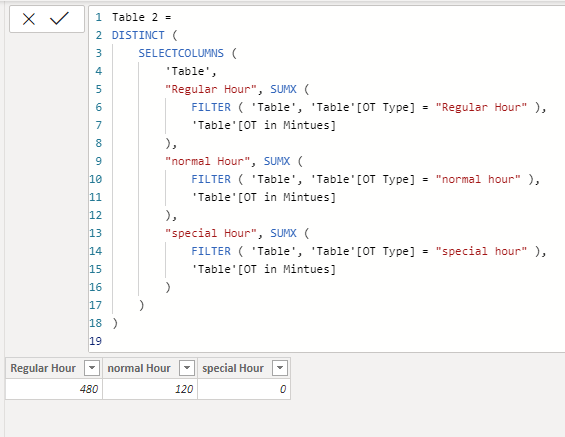Select the Regular Hour column header
The width and height of the screenshot is (565, 437).
[54, 368]
